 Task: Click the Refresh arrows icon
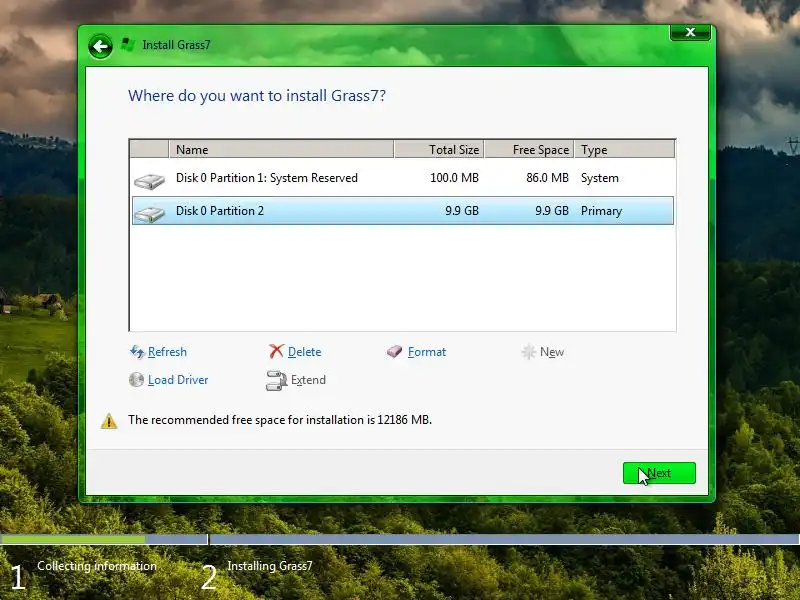pos(137,352)
